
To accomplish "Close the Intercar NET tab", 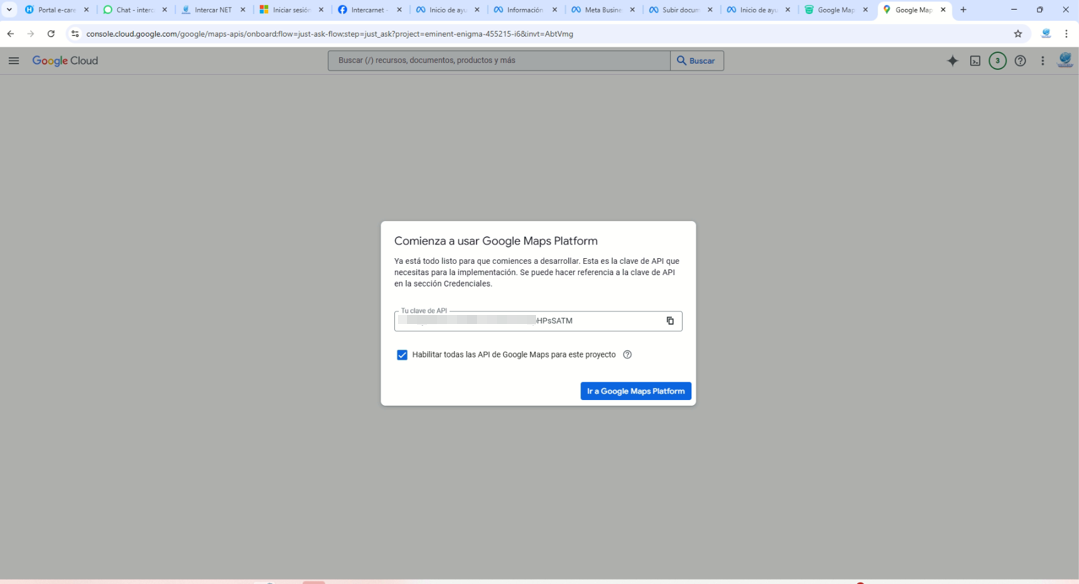I will (242, 10).
